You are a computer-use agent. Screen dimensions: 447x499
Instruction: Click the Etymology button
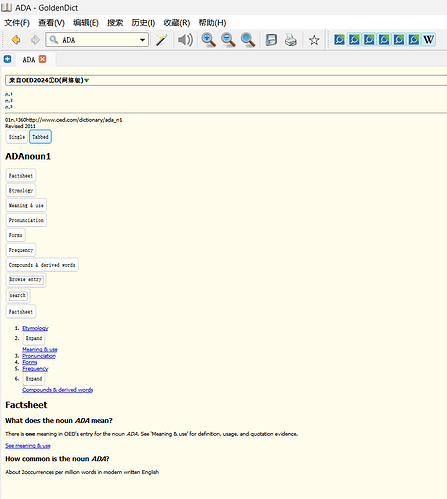click(x=21, y=191)
